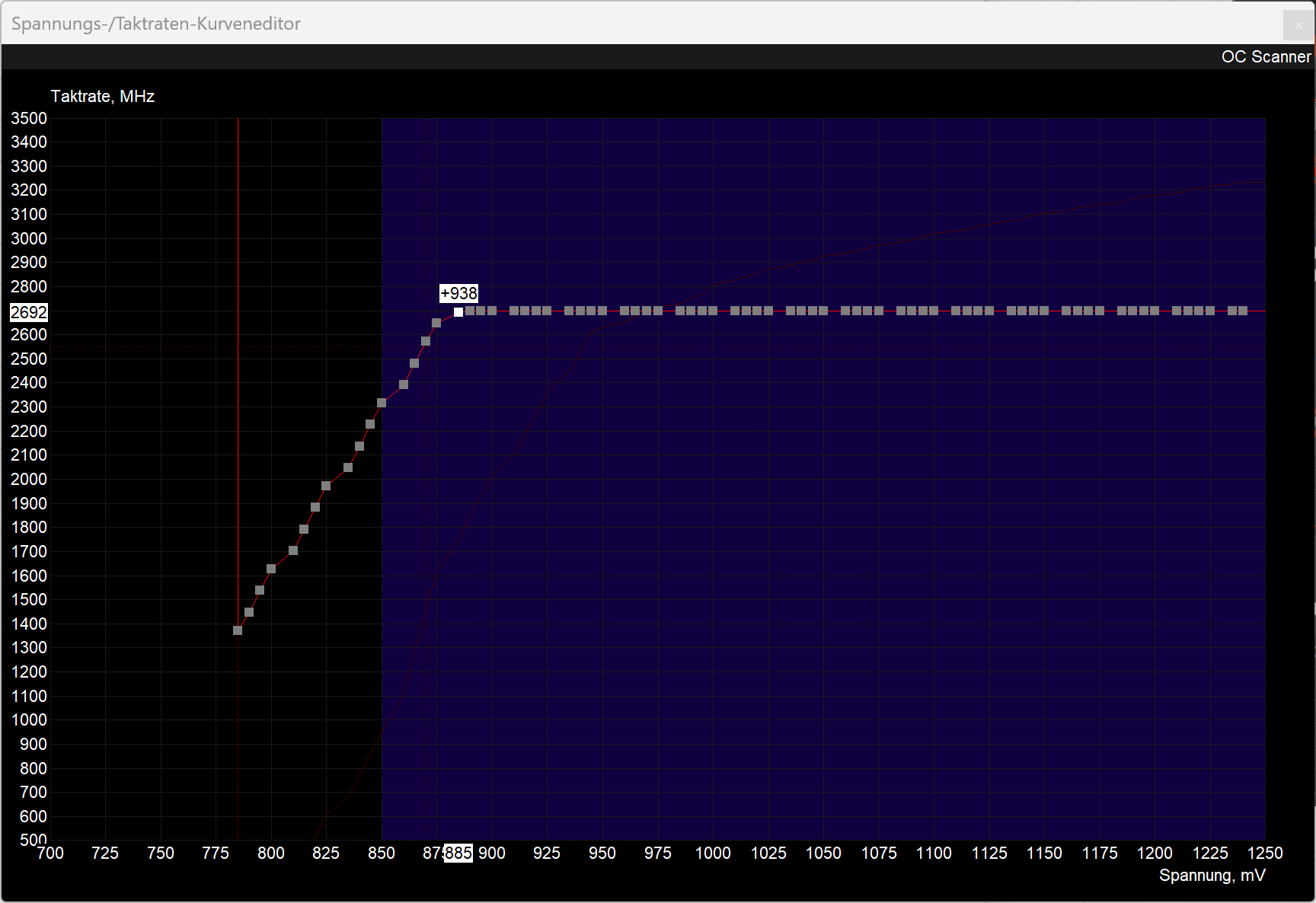
Task: Click the highlighted 2692 frequency value
Action: [29, 312]
